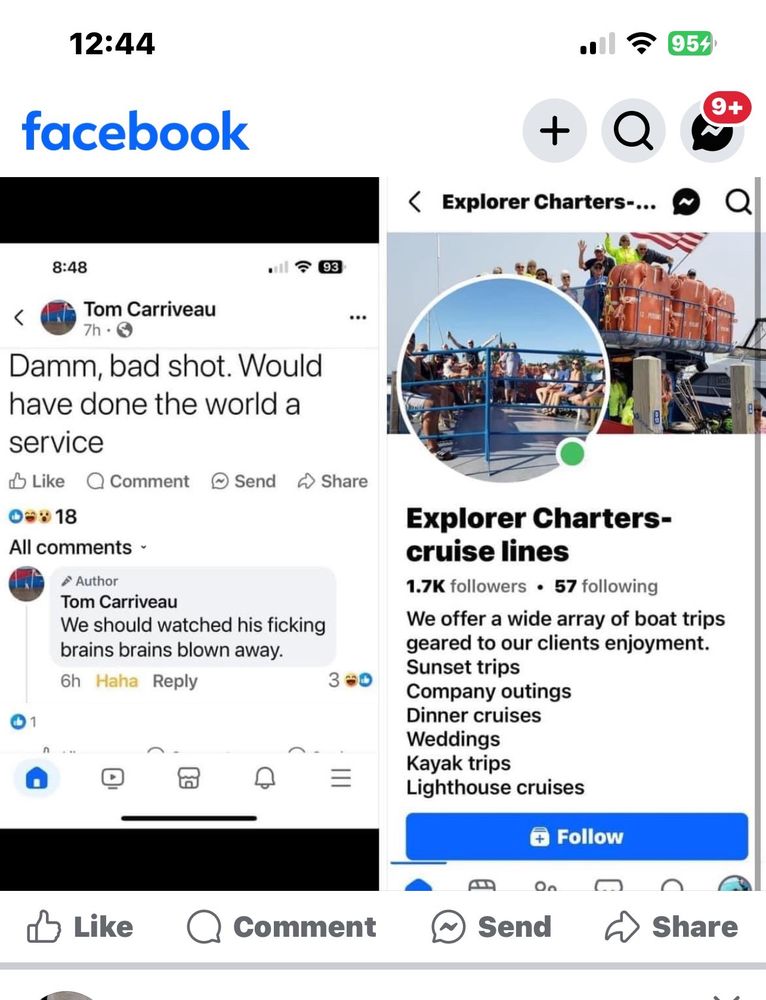Tap search icon in Explorer Charters header
This screenshot has width=766, height=1000.
[738, 202]
